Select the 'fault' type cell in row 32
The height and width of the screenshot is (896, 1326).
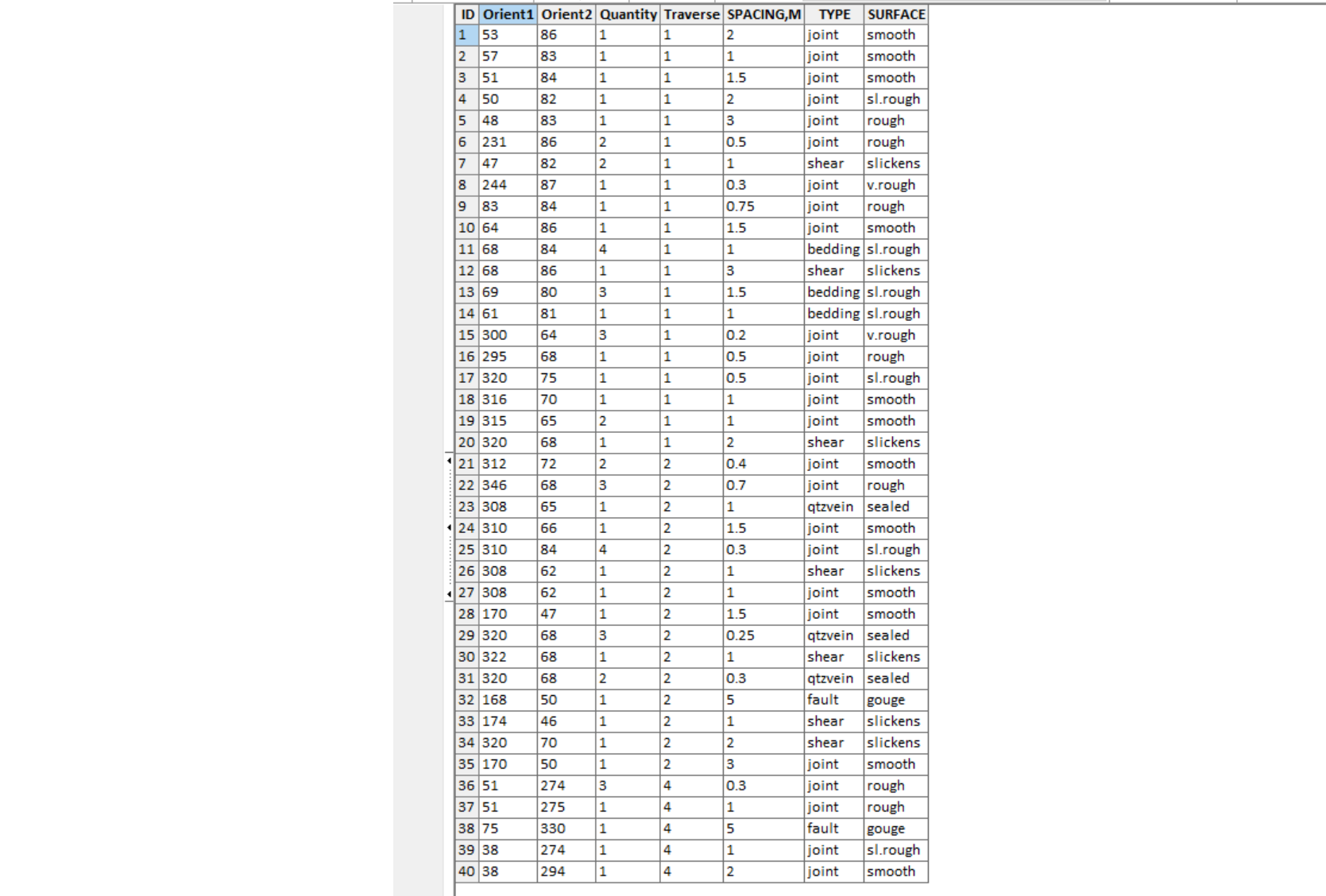coord(834,700)
